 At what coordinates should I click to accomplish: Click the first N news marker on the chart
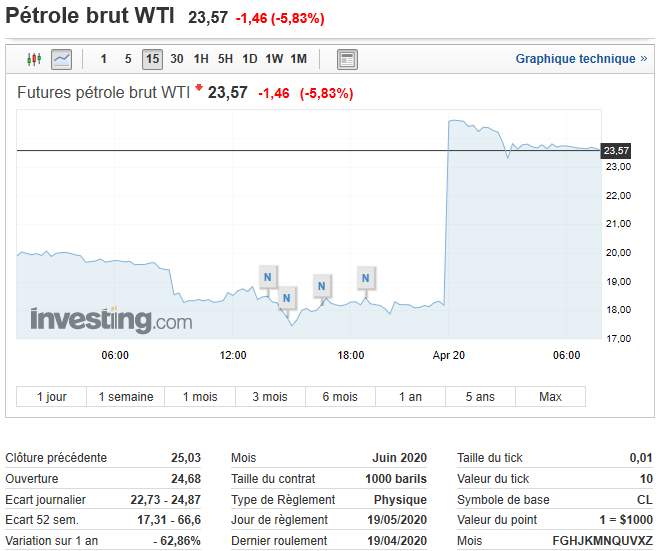tap(267, 276)
